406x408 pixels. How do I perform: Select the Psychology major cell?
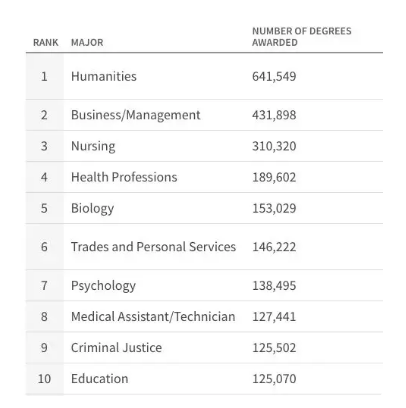click(x=103, y=286)
